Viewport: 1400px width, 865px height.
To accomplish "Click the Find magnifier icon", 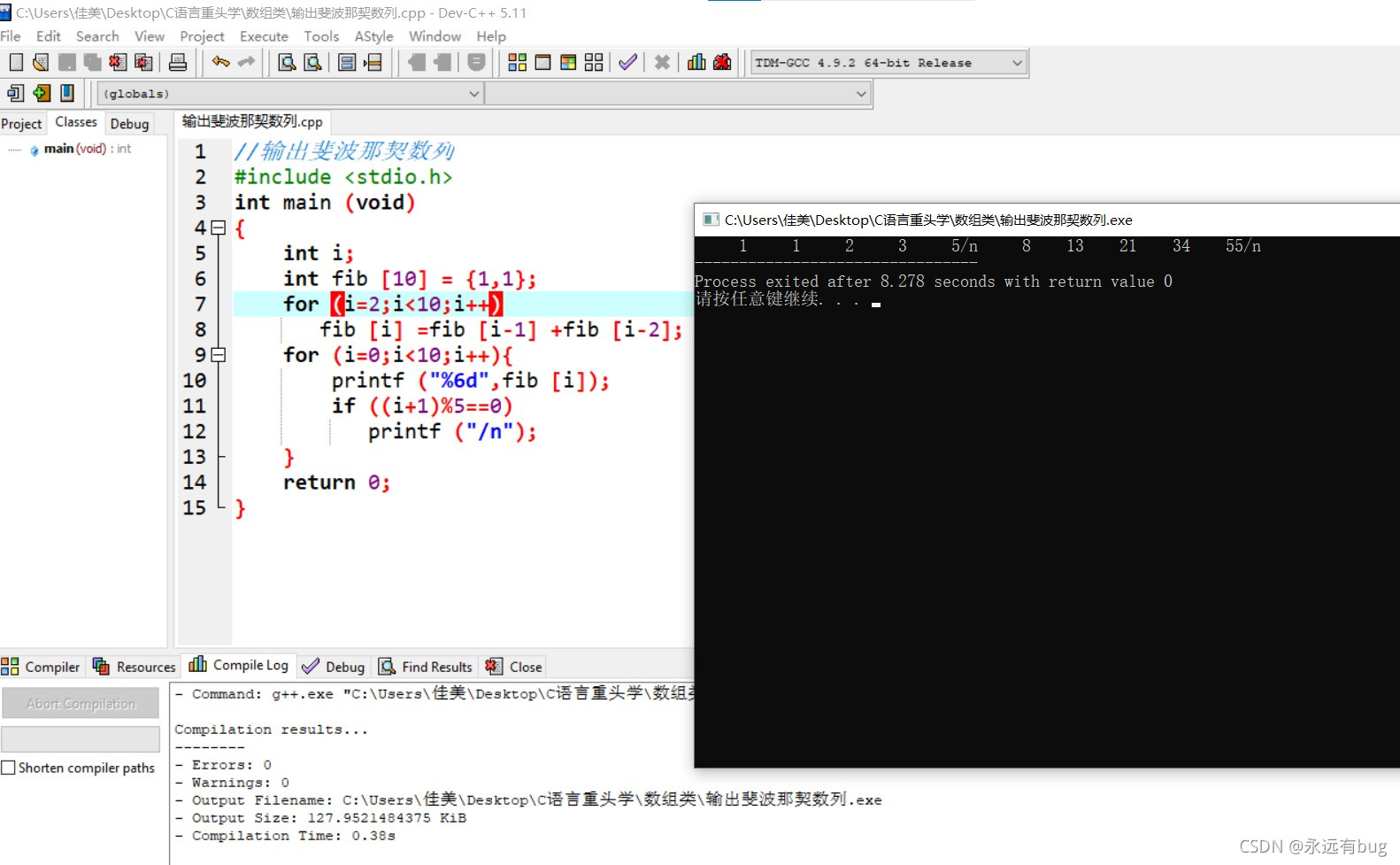I will click(287, 62).
